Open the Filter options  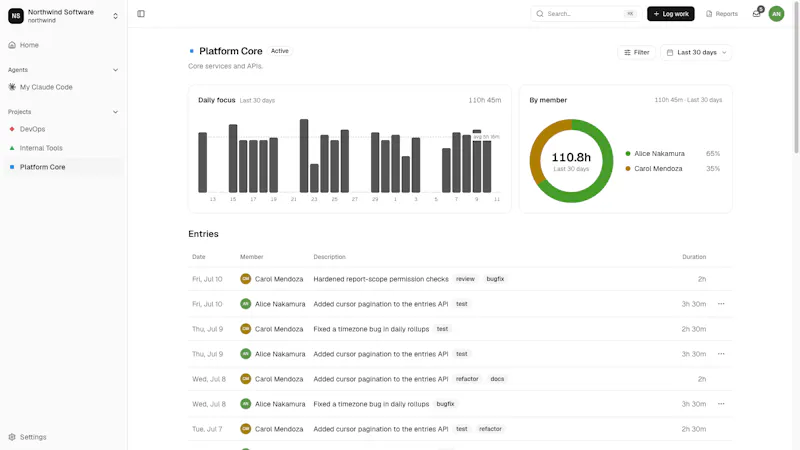[636, 53]
